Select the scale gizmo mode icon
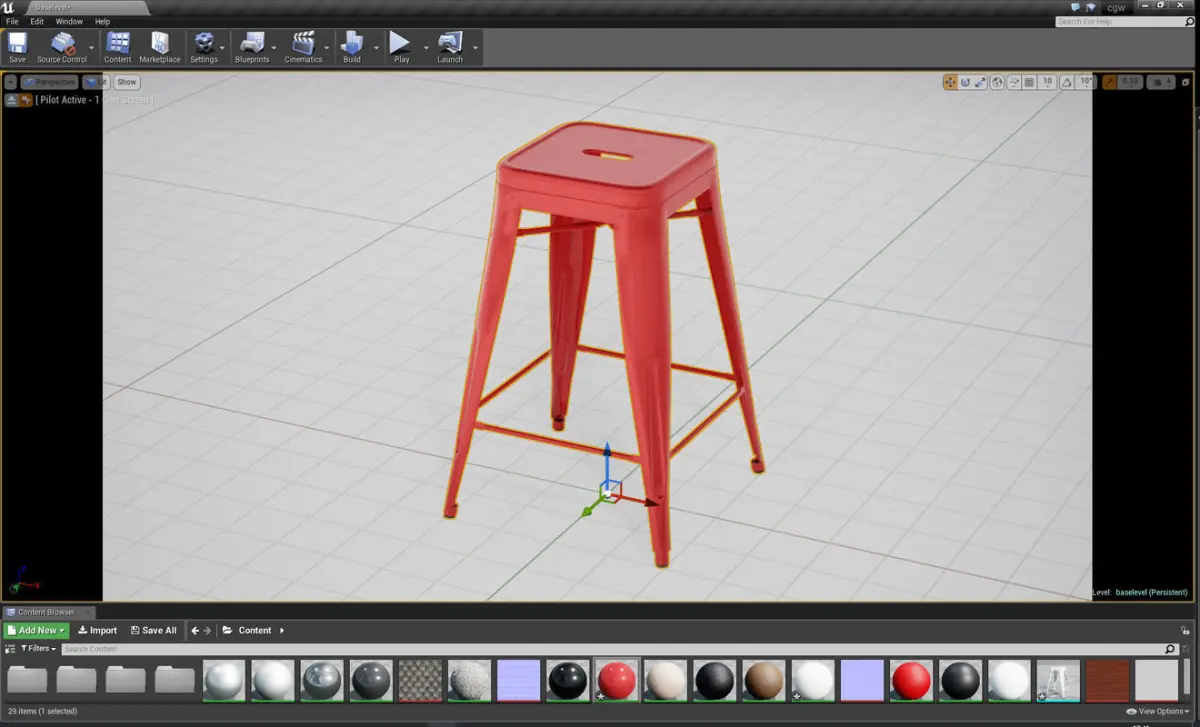The width and height of the screenshot is (1200, 727). click(x=980, y=82)
